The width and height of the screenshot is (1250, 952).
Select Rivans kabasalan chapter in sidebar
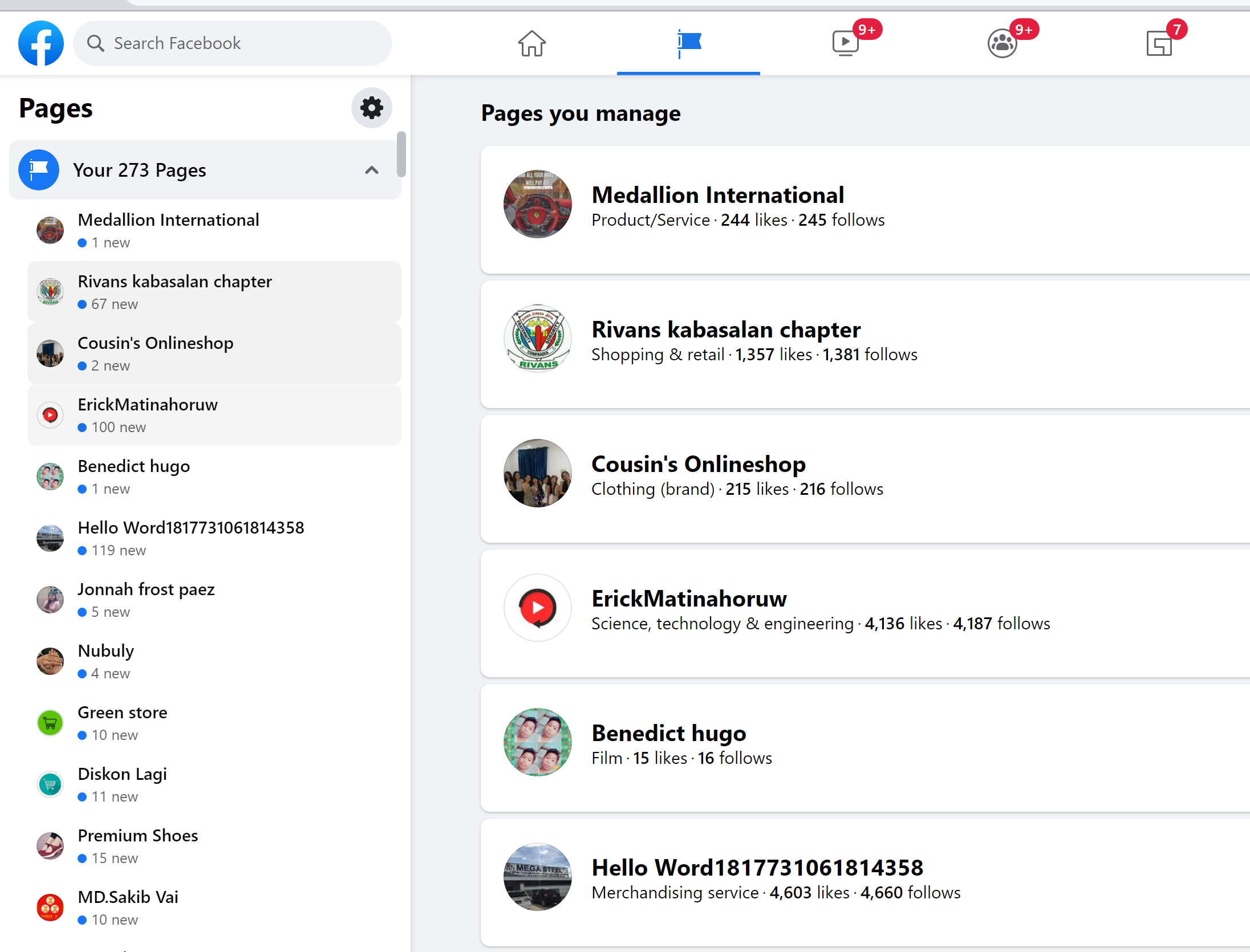[x=214, y=292]
